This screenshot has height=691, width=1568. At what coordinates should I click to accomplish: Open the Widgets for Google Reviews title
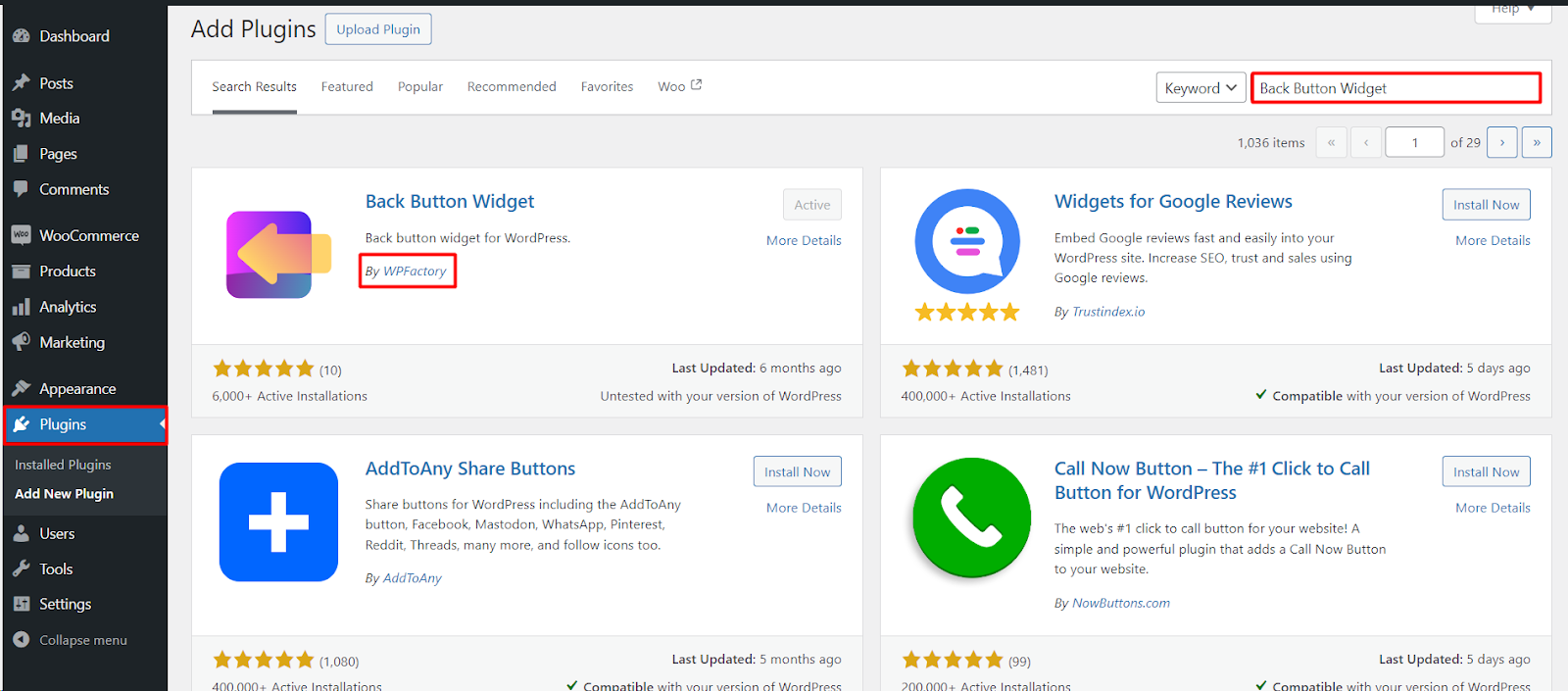click(1173, 201)
